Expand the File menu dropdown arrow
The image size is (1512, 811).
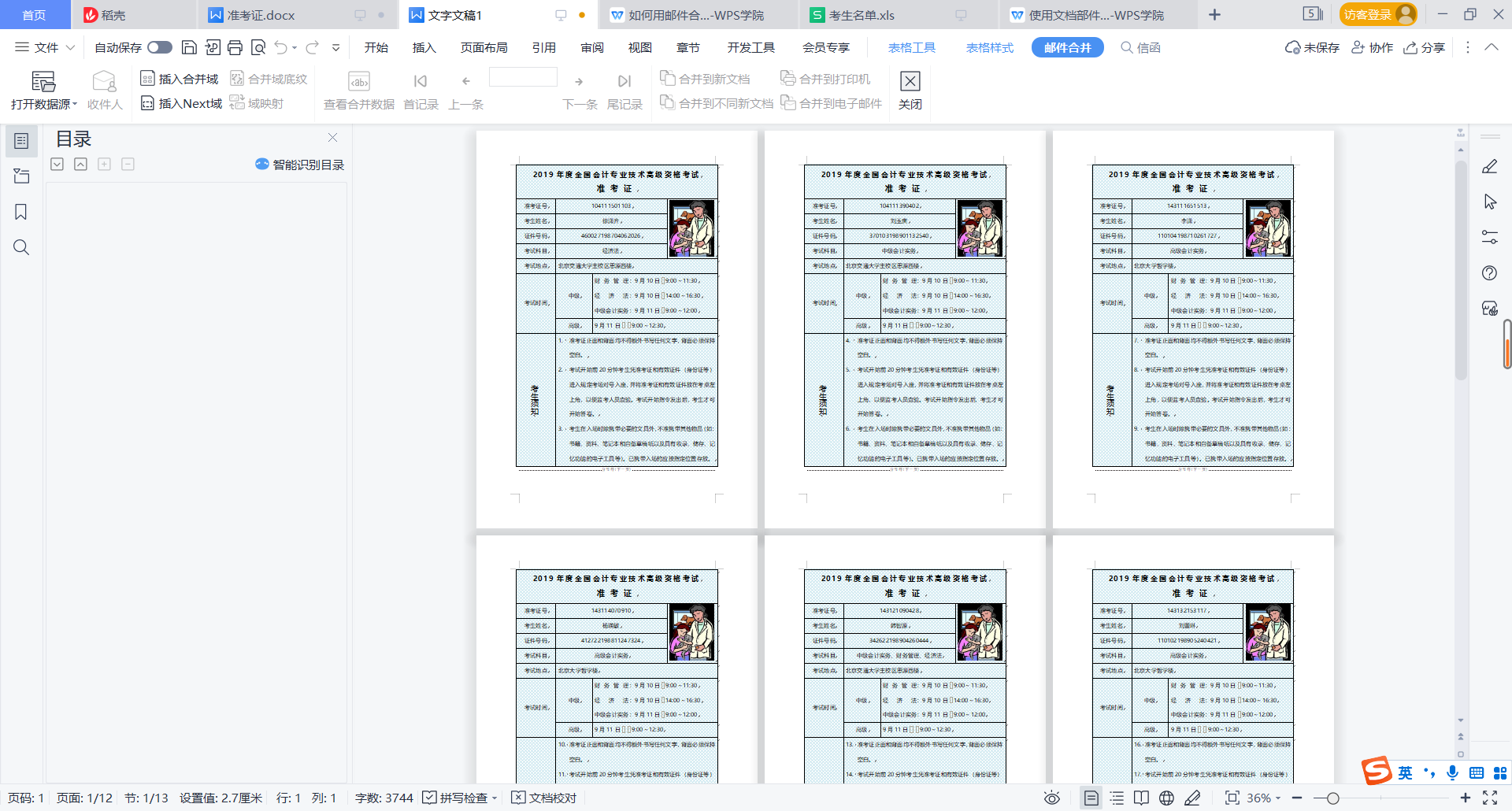pyautogui.click(x=70, y=47)
